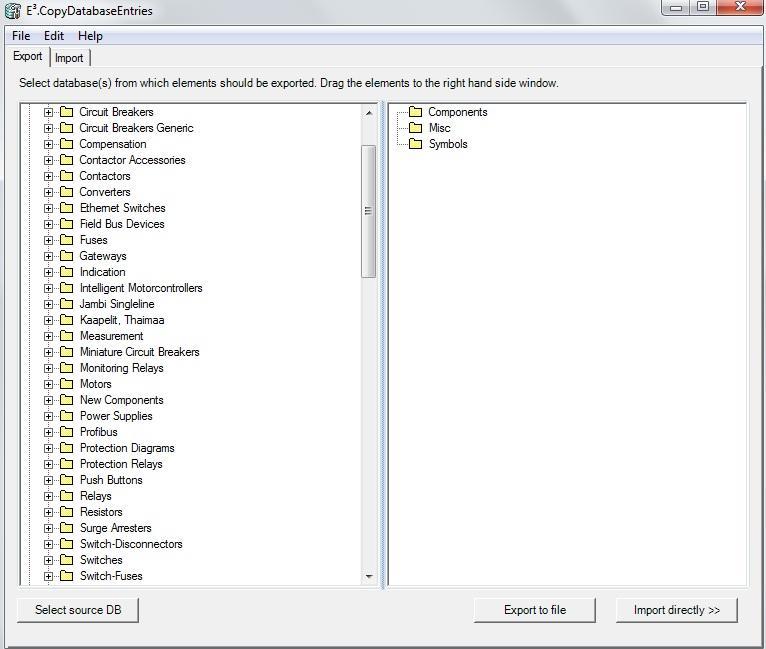766x649 pixels.
Task: Click the Misc folder icon in right pane
Action: (416, 128)
